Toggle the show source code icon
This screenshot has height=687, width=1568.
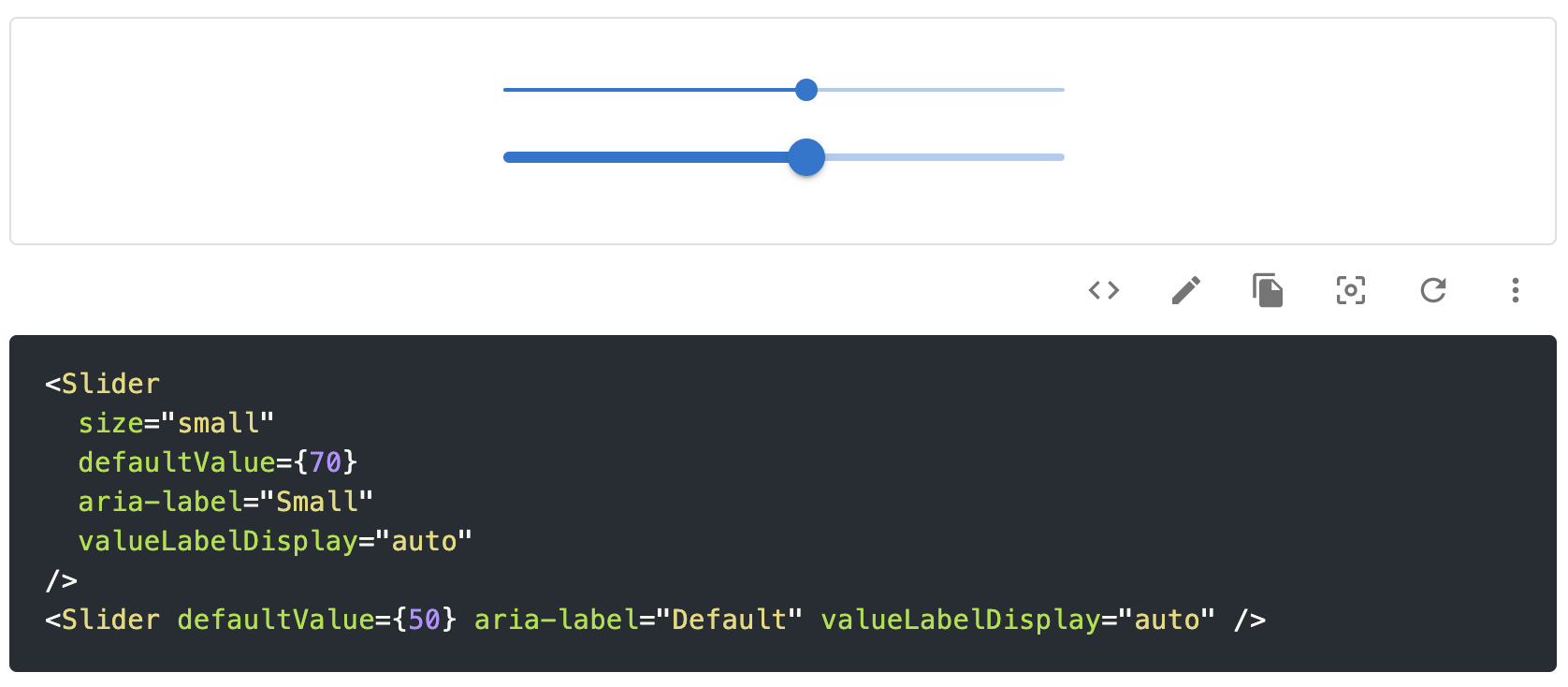1104,290
